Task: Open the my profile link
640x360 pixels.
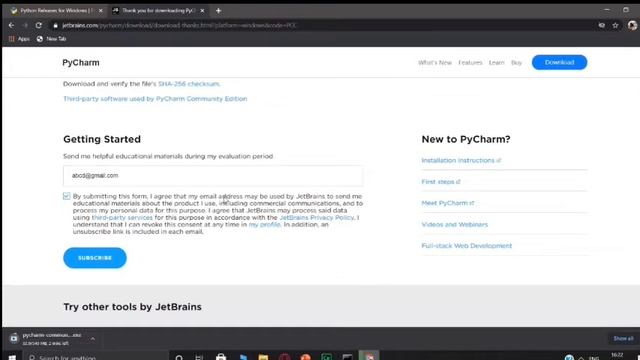Action: pos(264,224)
